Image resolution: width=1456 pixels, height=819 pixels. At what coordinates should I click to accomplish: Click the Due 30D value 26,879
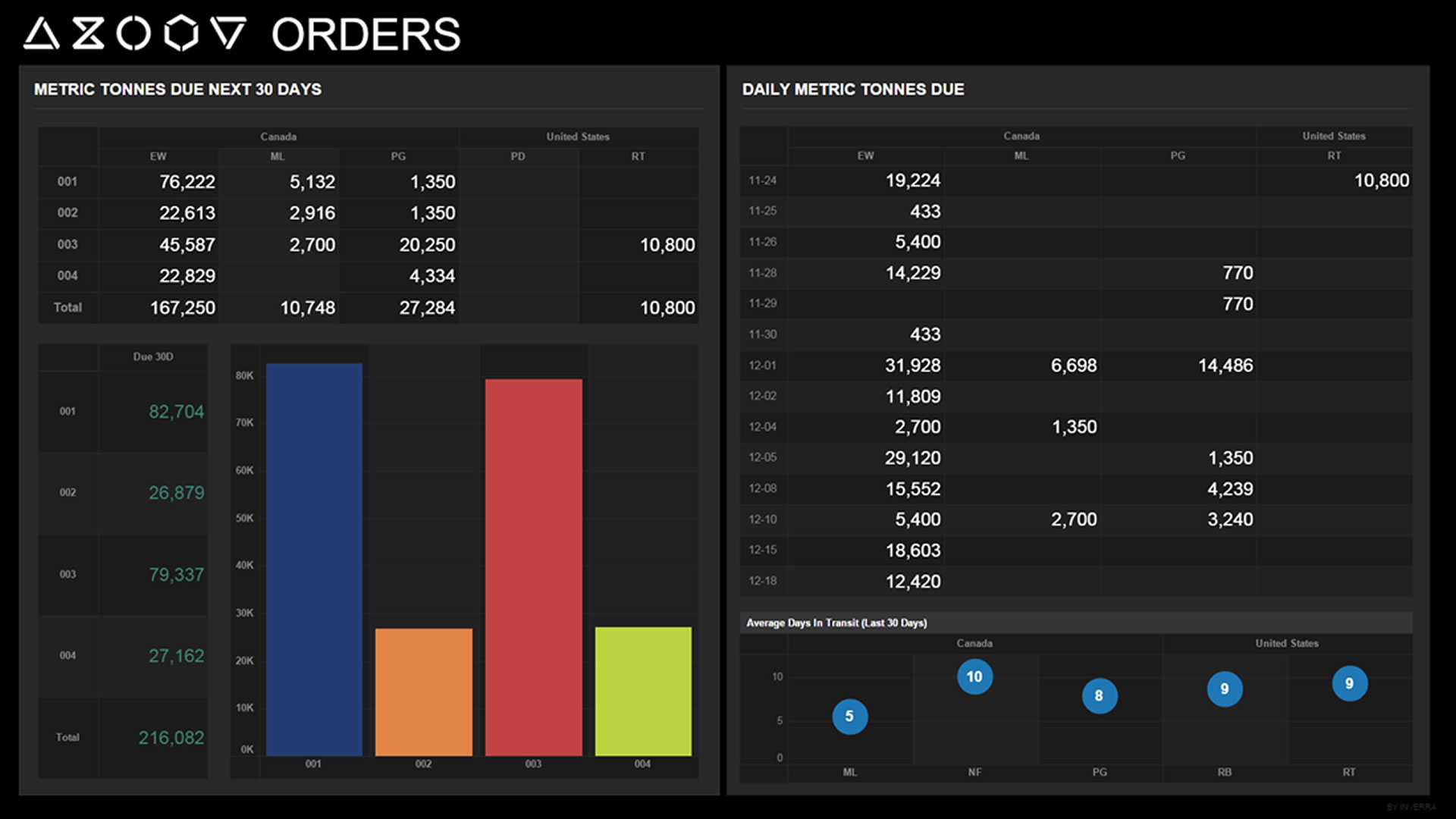[177, 493]
